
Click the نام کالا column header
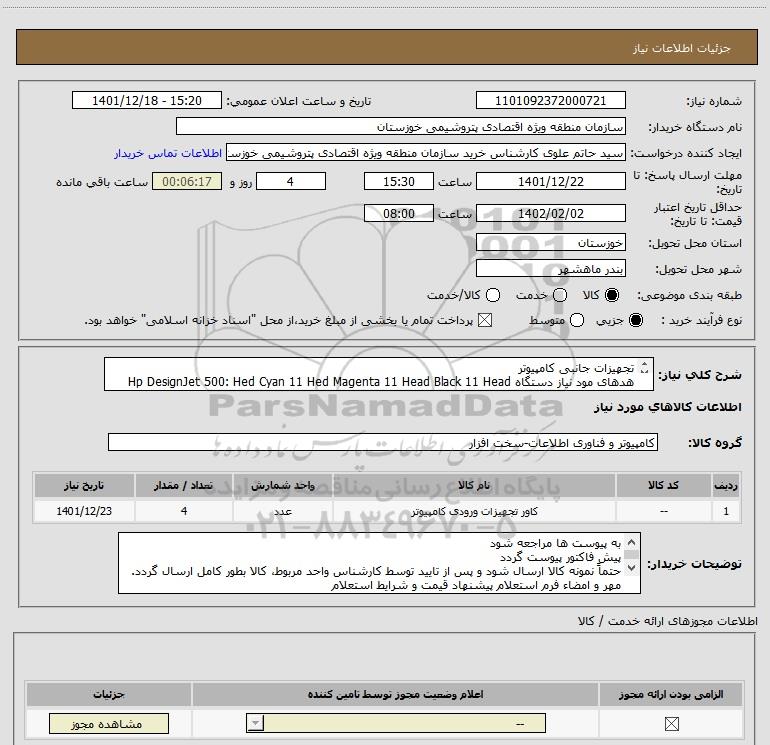(x=474, y=485)
